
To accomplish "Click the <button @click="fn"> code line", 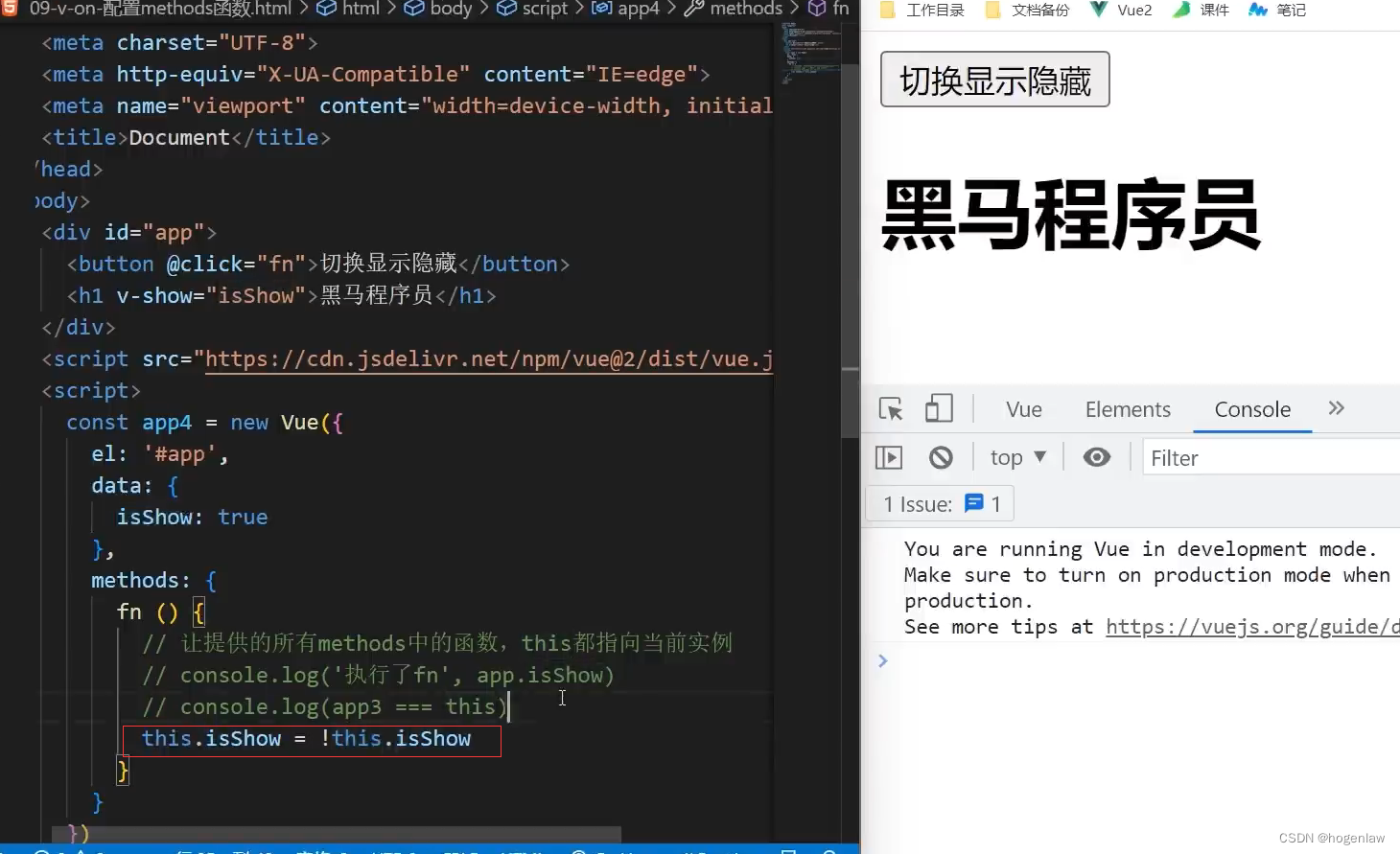I will click(x=318, y=265).
